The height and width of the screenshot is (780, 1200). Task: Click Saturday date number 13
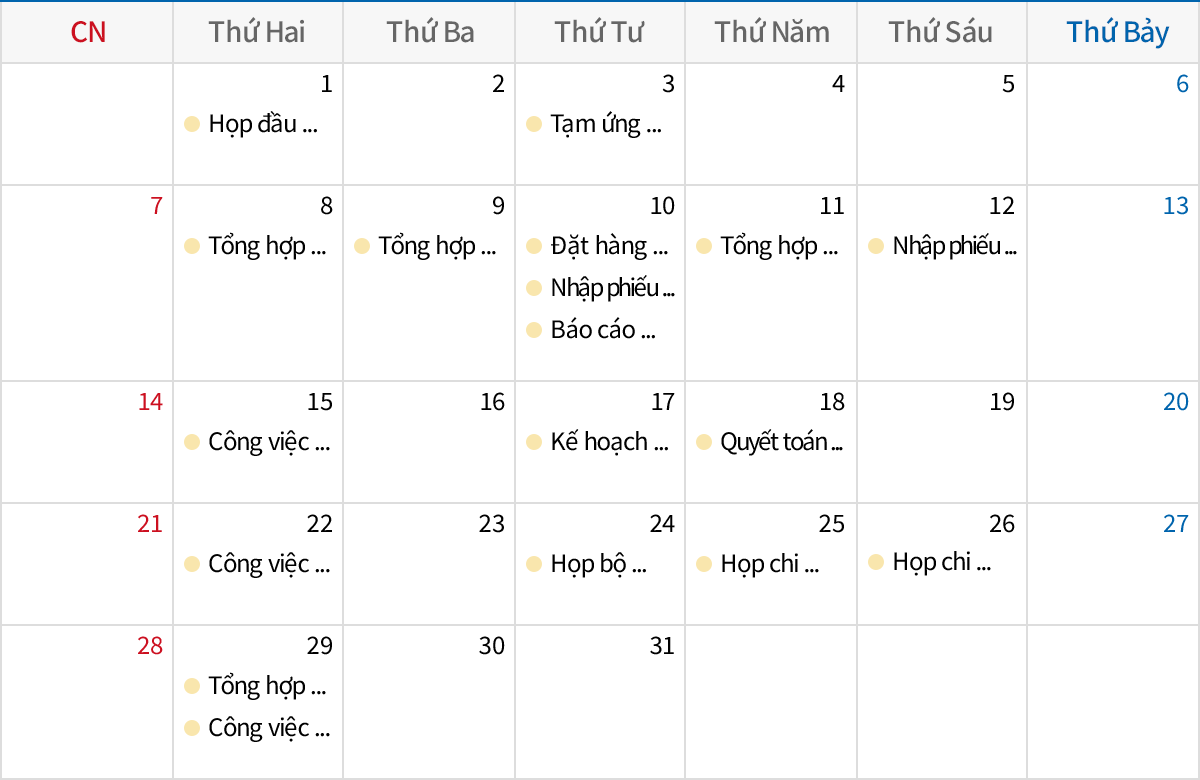click(1175, 206)
